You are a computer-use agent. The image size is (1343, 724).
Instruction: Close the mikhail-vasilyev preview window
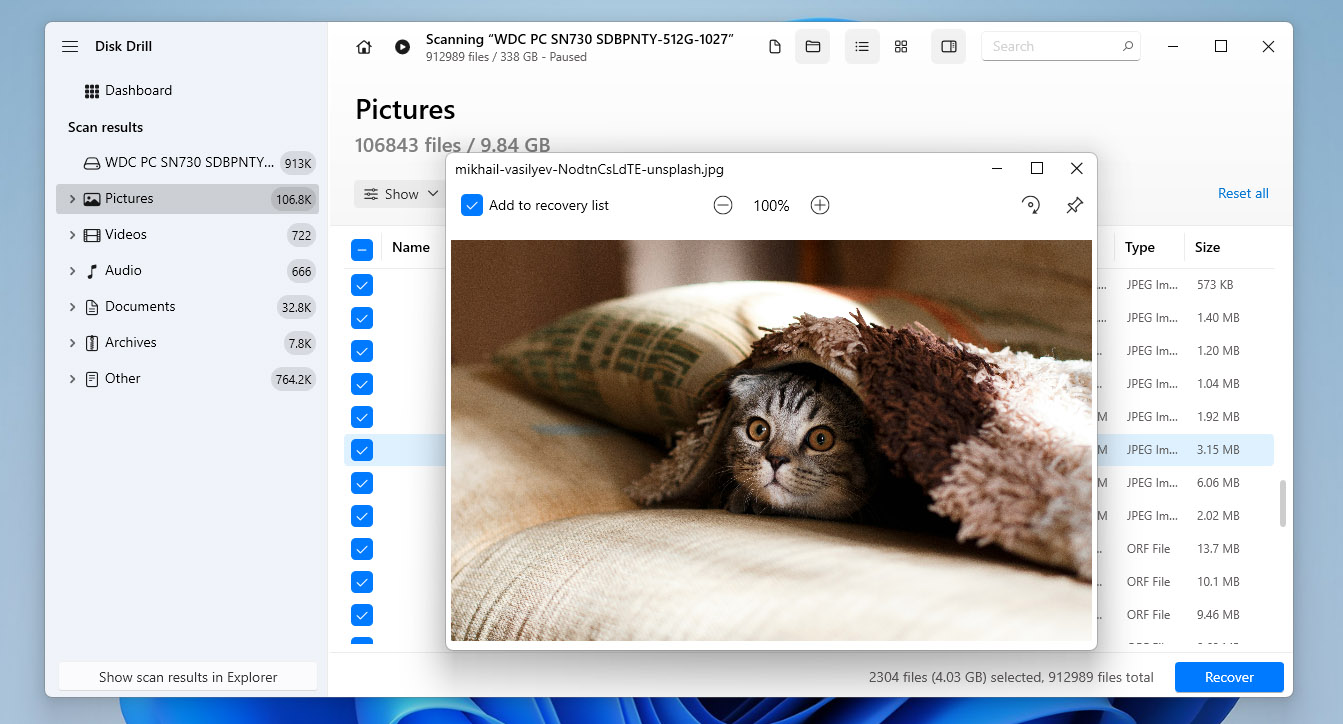(x=1077, y=169)
